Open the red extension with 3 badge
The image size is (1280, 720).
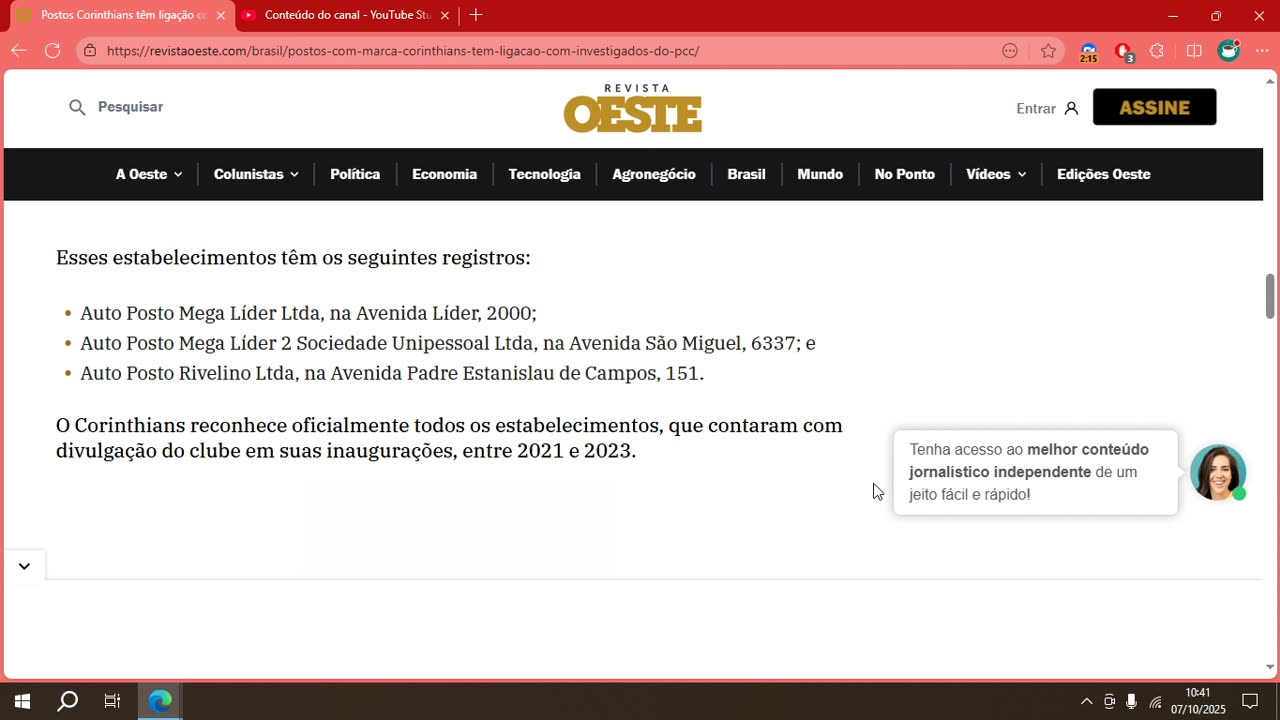1124,52
